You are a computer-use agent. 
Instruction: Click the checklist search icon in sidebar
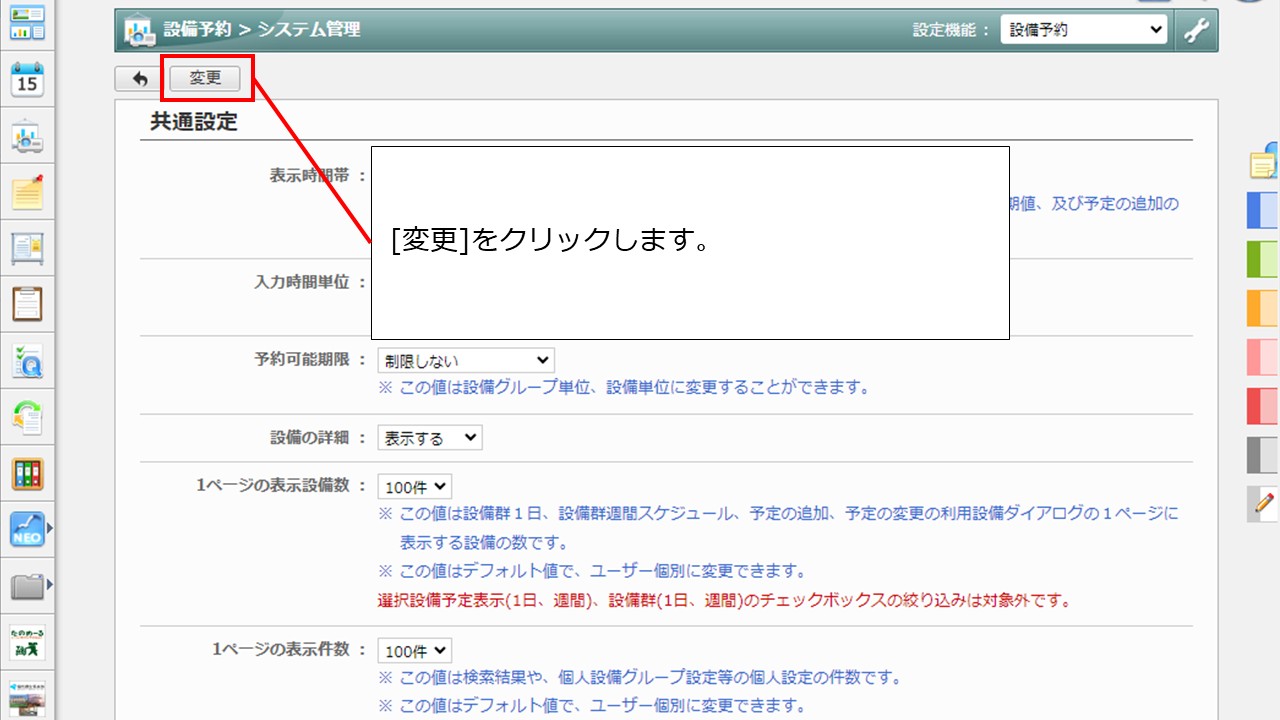(x=27, y=360)
